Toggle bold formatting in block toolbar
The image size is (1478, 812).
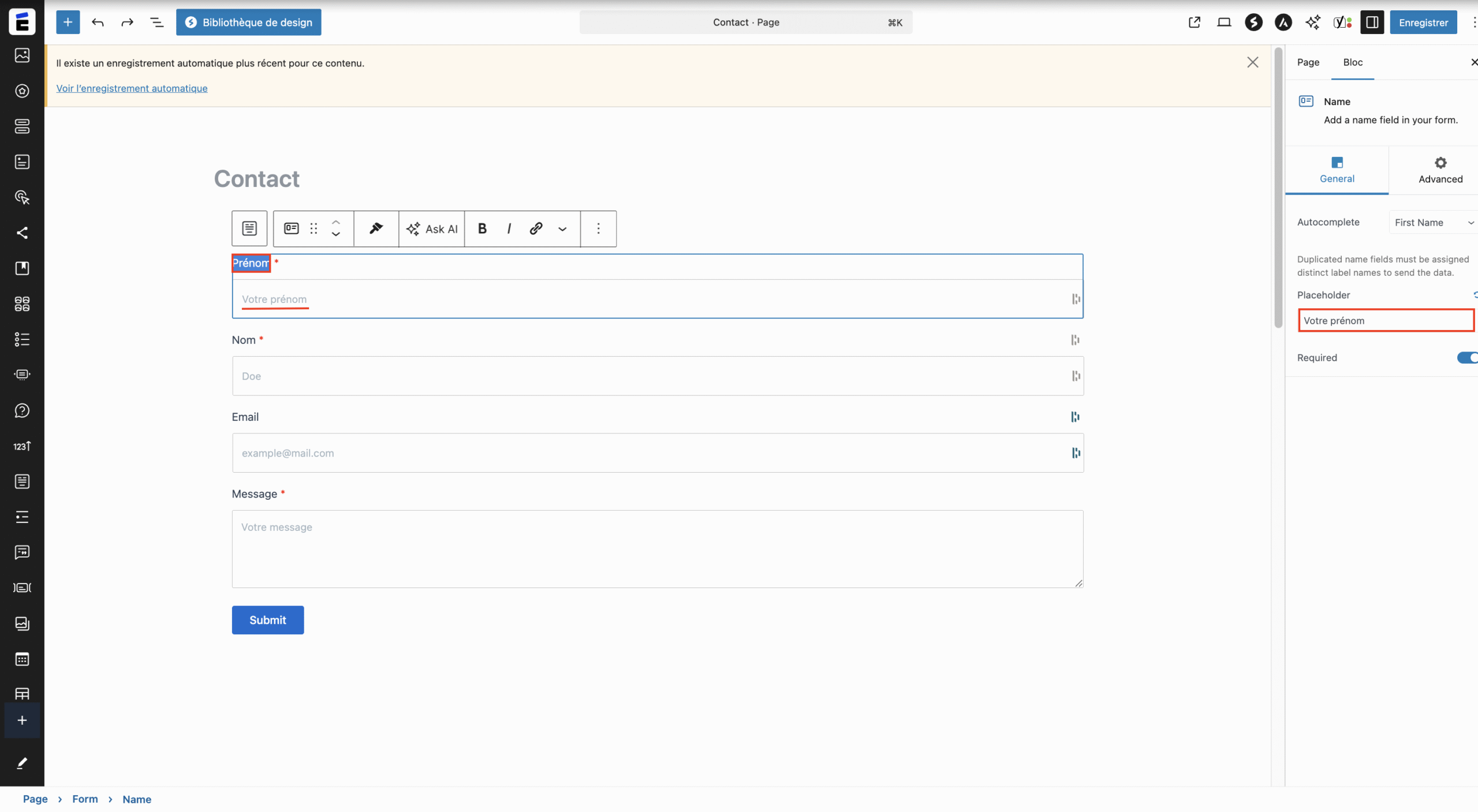coord(482,229)
